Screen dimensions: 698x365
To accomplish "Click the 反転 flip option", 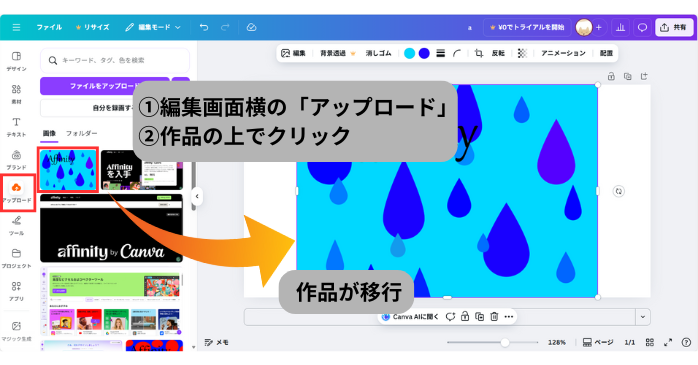I will point(498,53).
